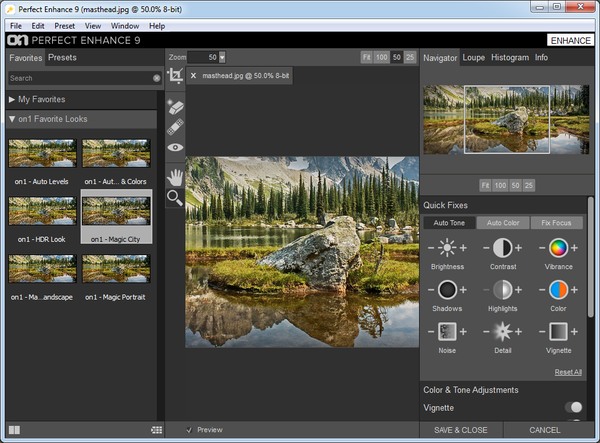Click the Noise icon
This screenshot has width=600, height=443.
pos(447,331)
